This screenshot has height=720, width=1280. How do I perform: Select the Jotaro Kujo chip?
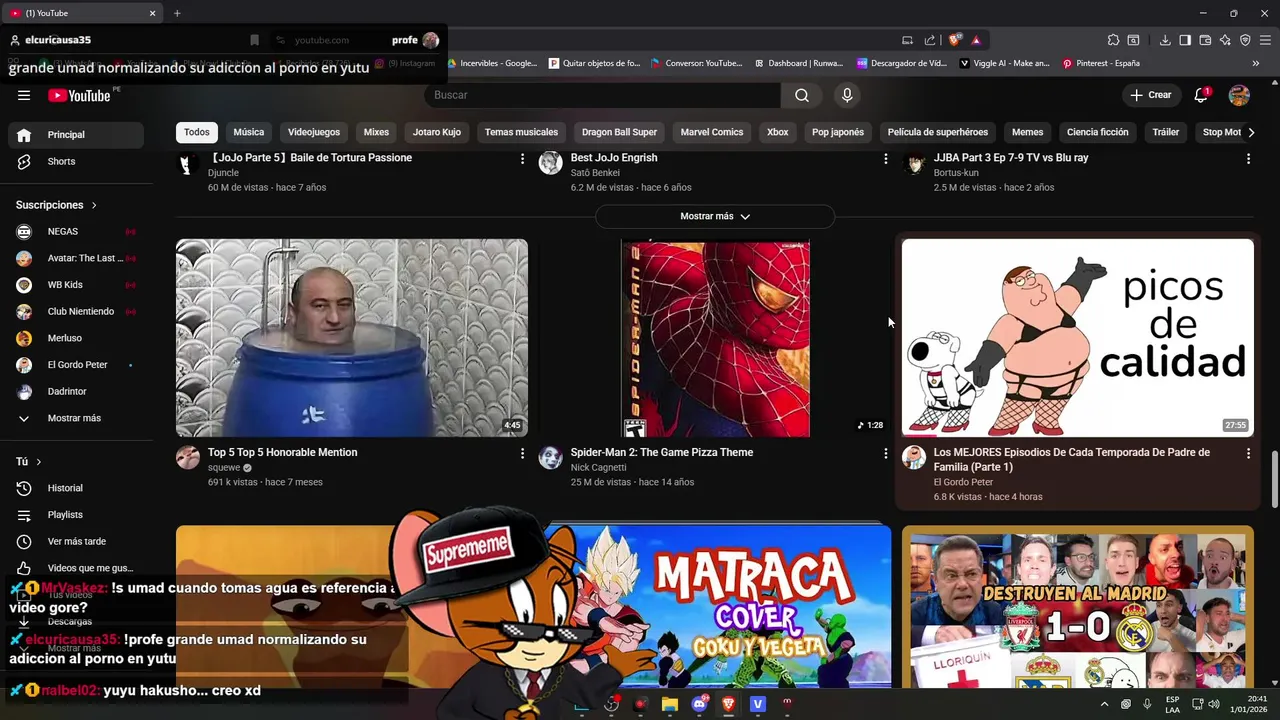(x=437, y=132)
